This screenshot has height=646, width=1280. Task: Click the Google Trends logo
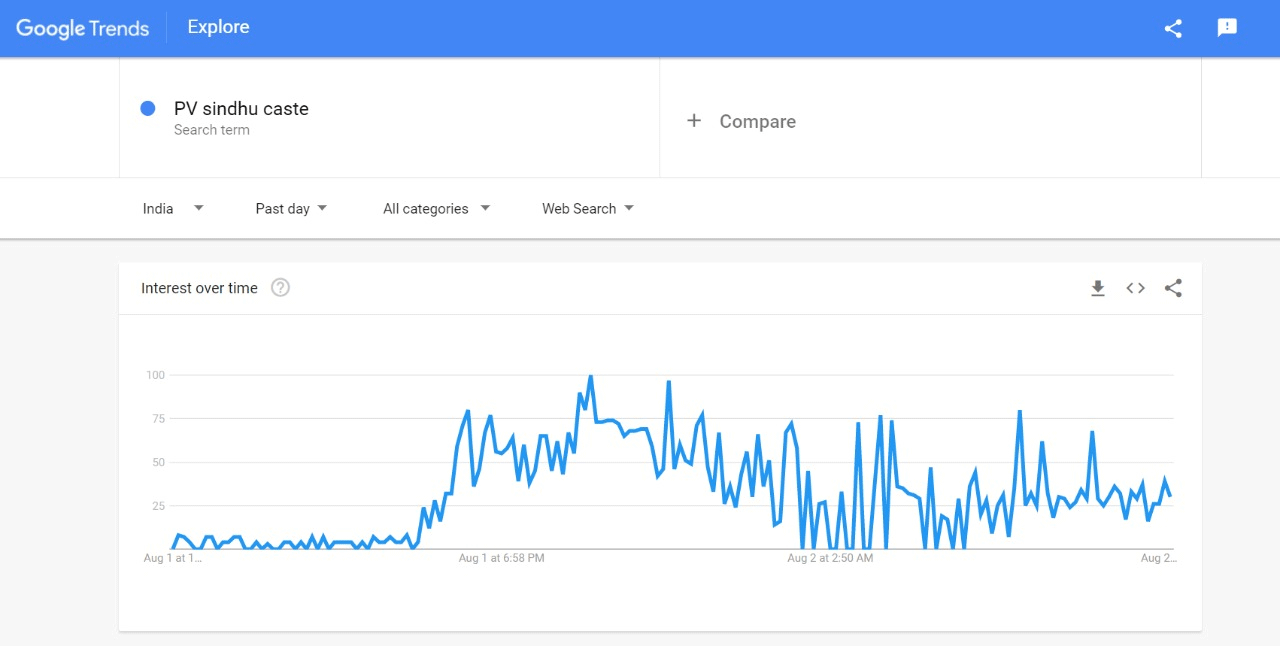coord(82,28)
